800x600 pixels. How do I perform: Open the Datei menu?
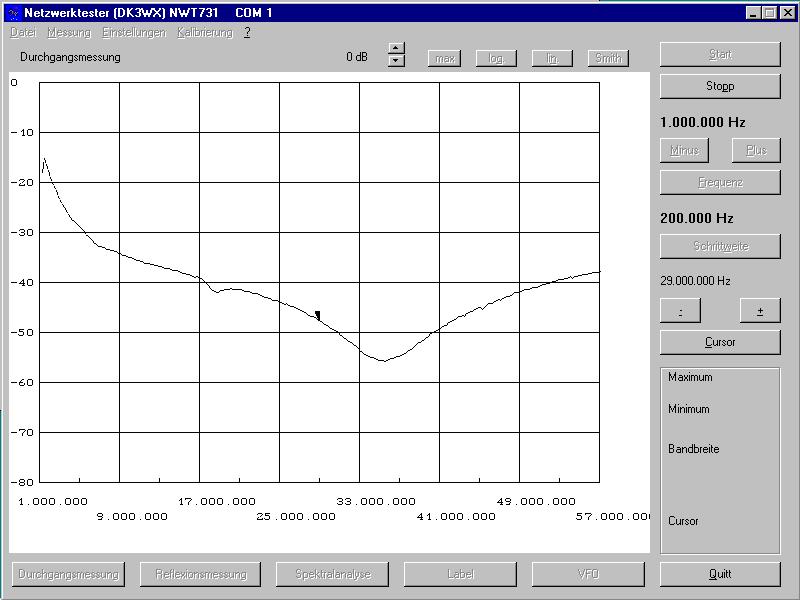click(x=23, y=32)
